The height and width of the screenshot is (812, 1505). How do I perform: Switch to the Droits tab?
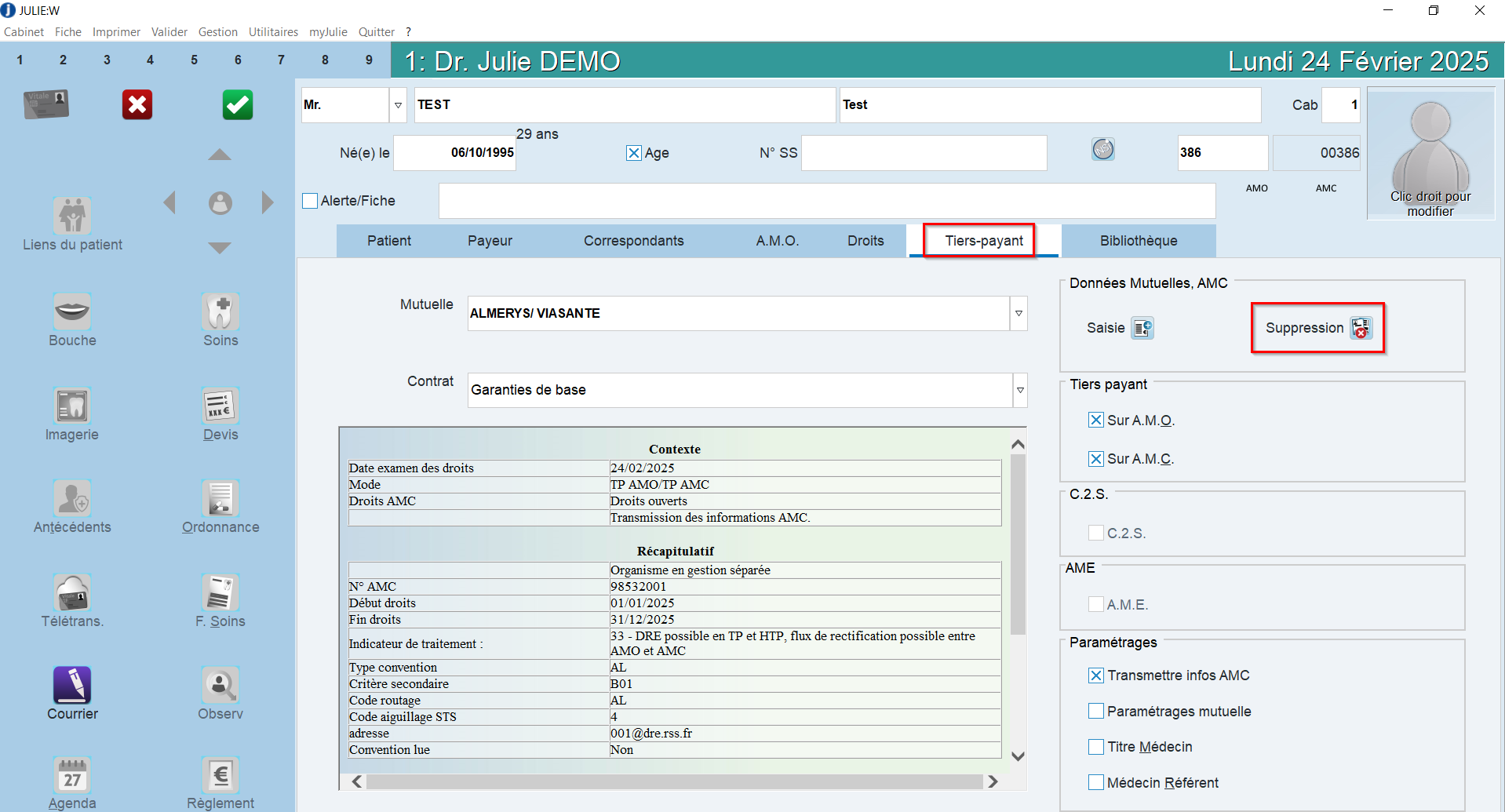[x=865, y=241]
